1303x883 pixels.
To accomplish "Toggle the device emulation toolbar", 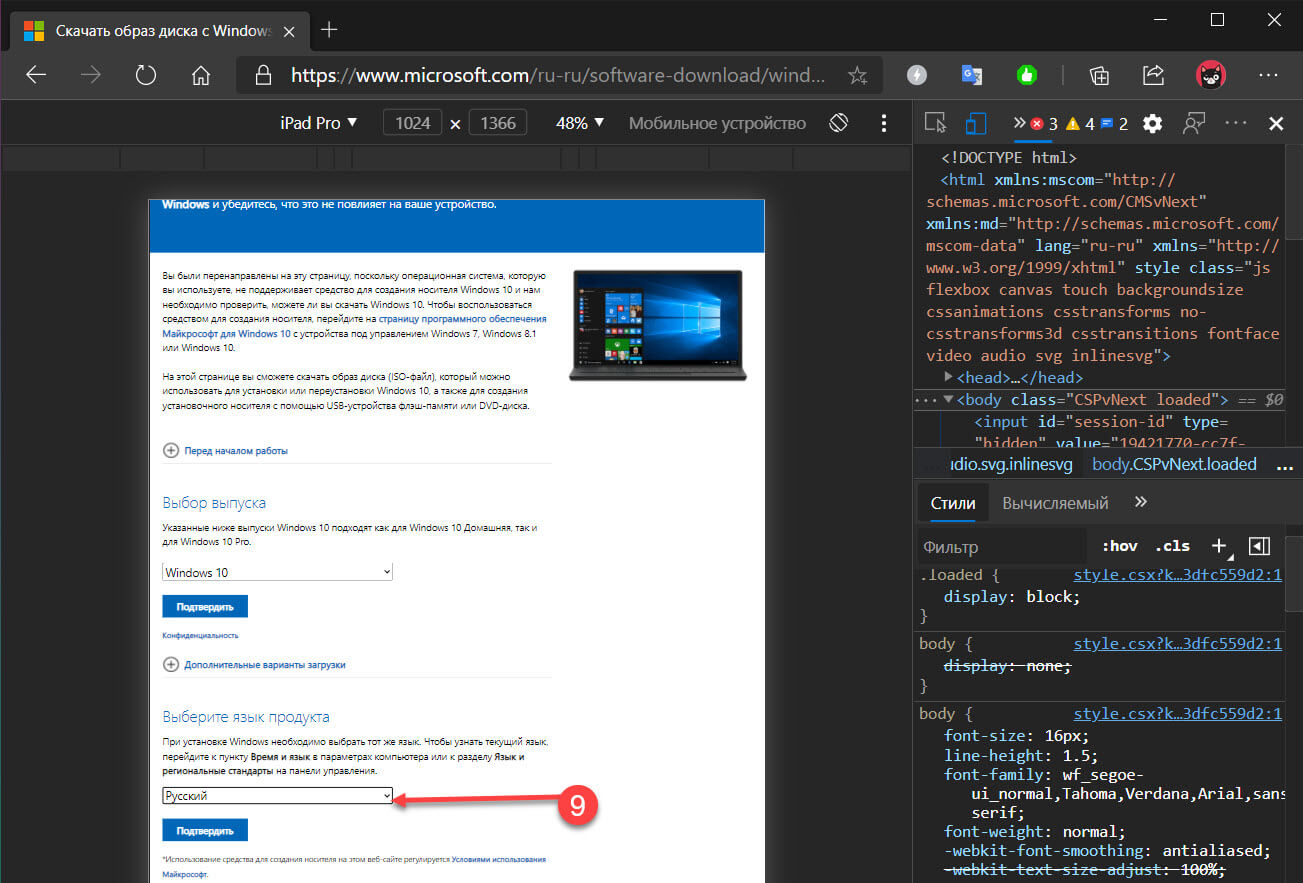I will (x=975, y=123).
